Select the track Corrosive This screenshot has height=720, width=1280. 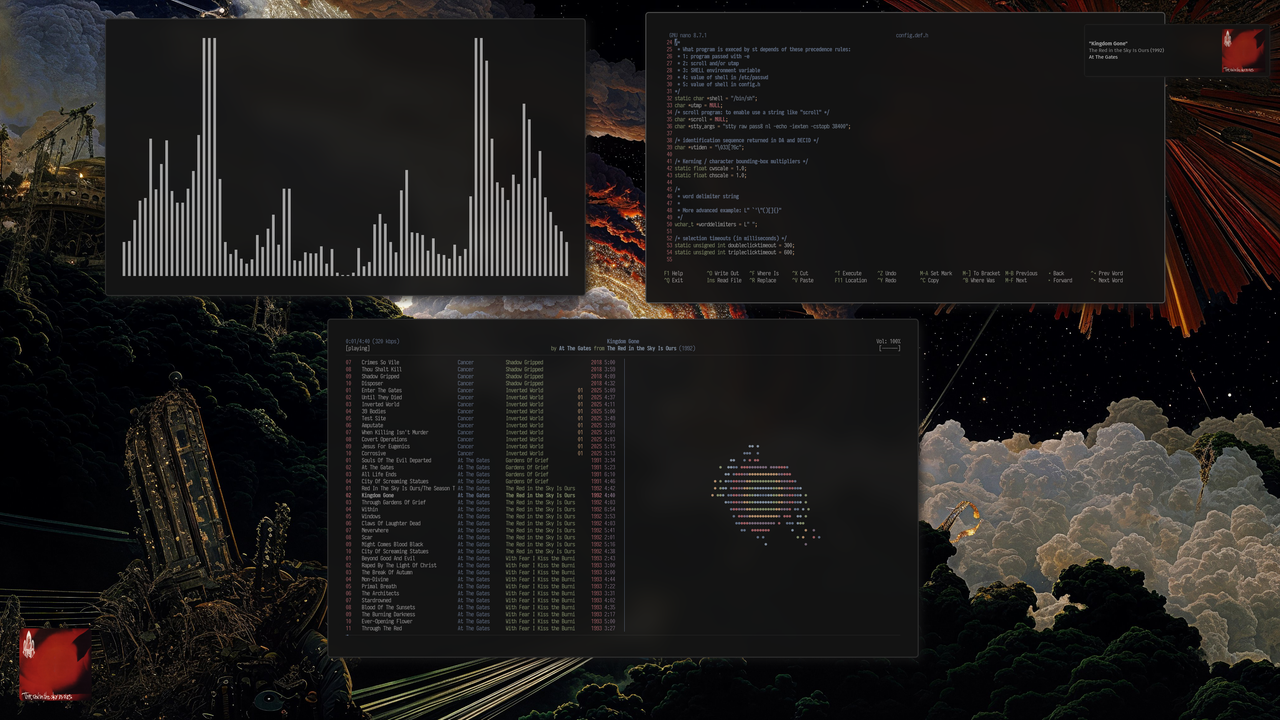pos(480,453)
